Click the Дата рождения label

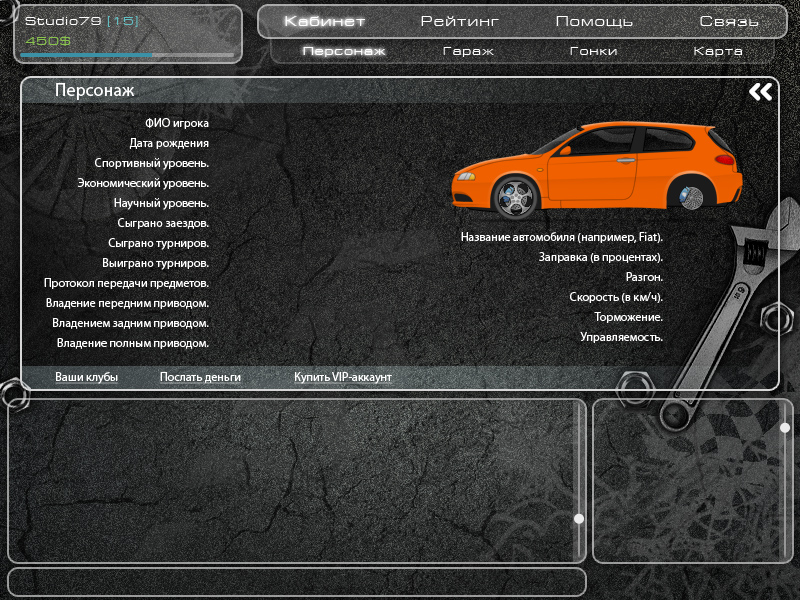pyautogui.click(x=169, y=143)
